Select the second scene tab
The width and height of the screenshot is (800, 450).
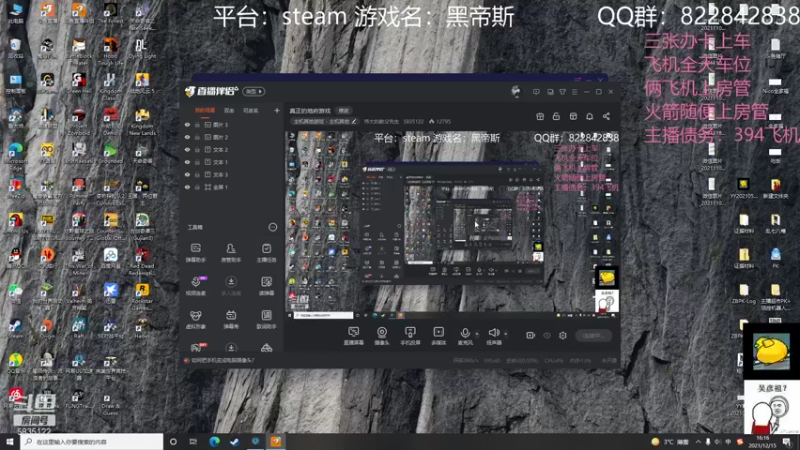tap(229, 110)
